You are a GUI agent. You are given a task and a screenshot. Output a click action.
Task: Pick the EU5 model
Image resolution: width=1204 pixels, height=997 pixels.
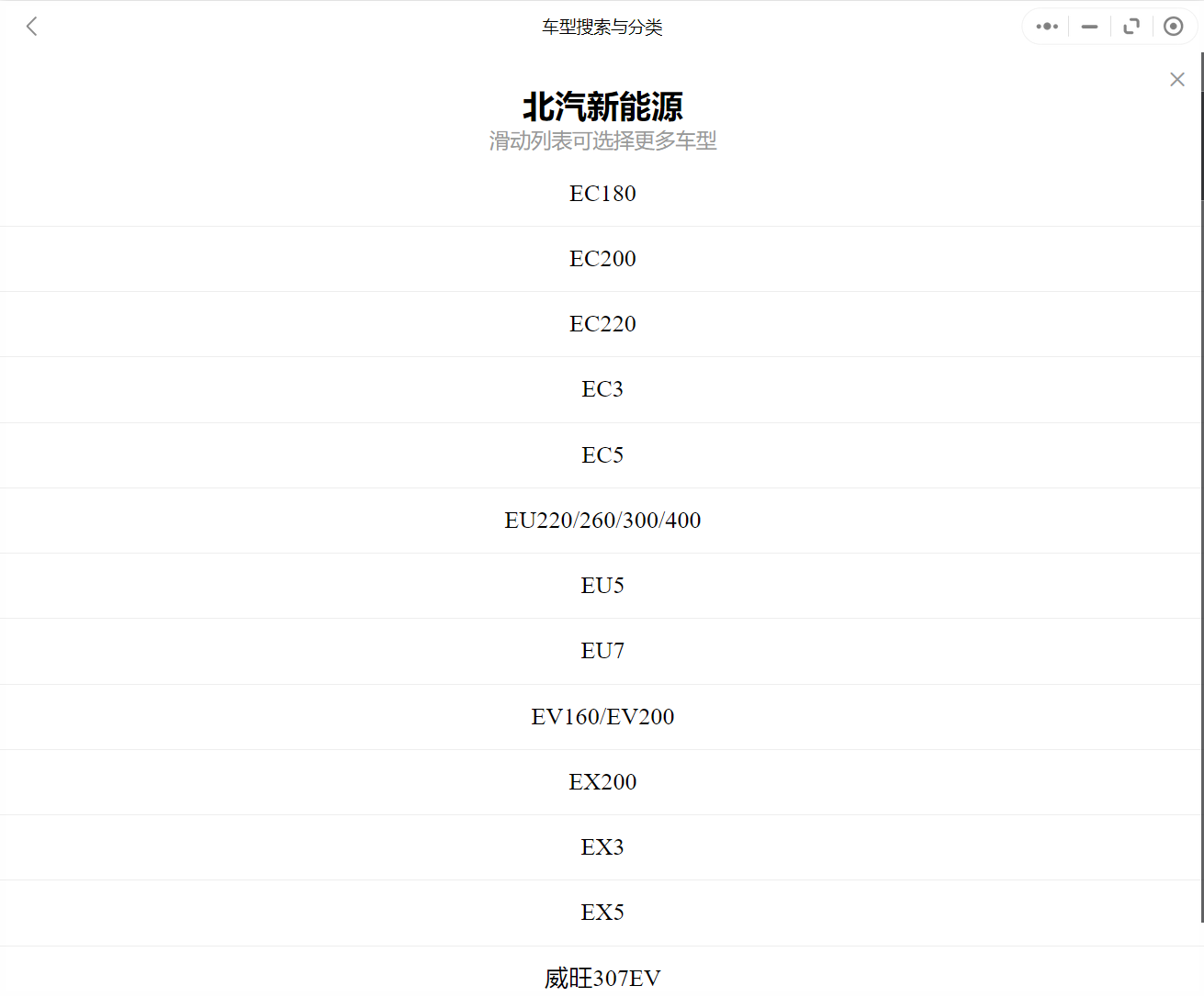(x=602, y=586)
